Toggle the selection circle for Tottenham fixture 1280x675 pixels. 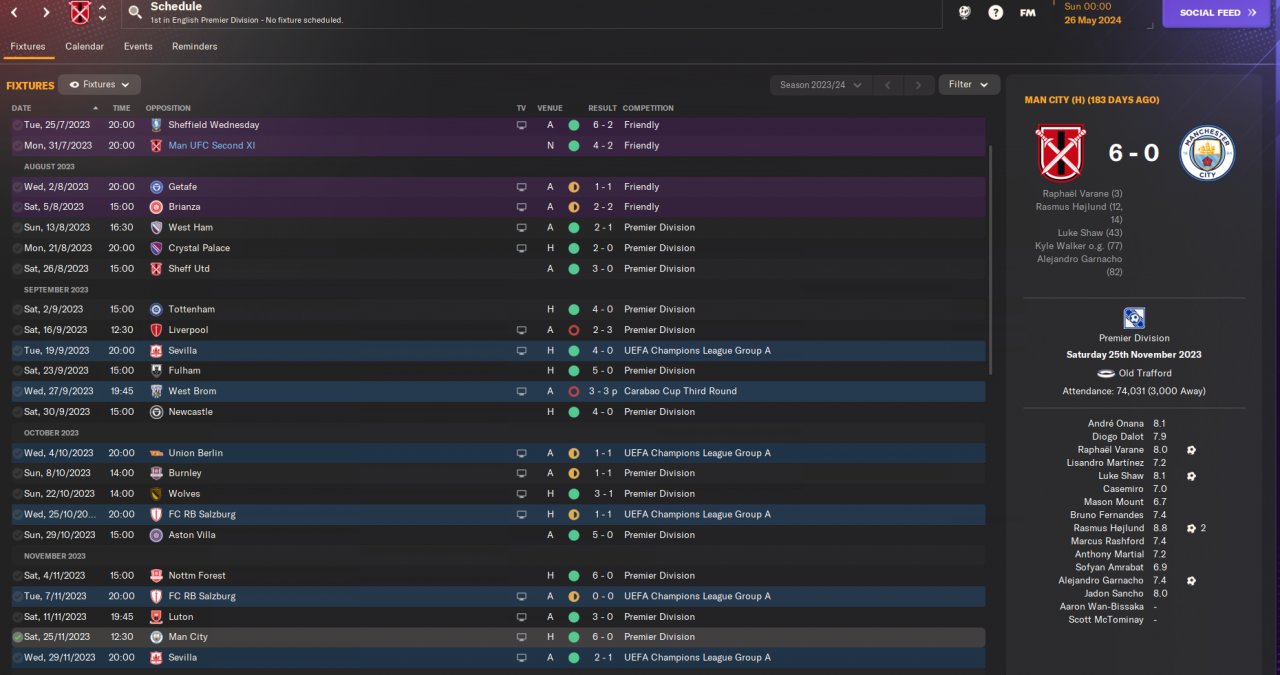[17, 309]
